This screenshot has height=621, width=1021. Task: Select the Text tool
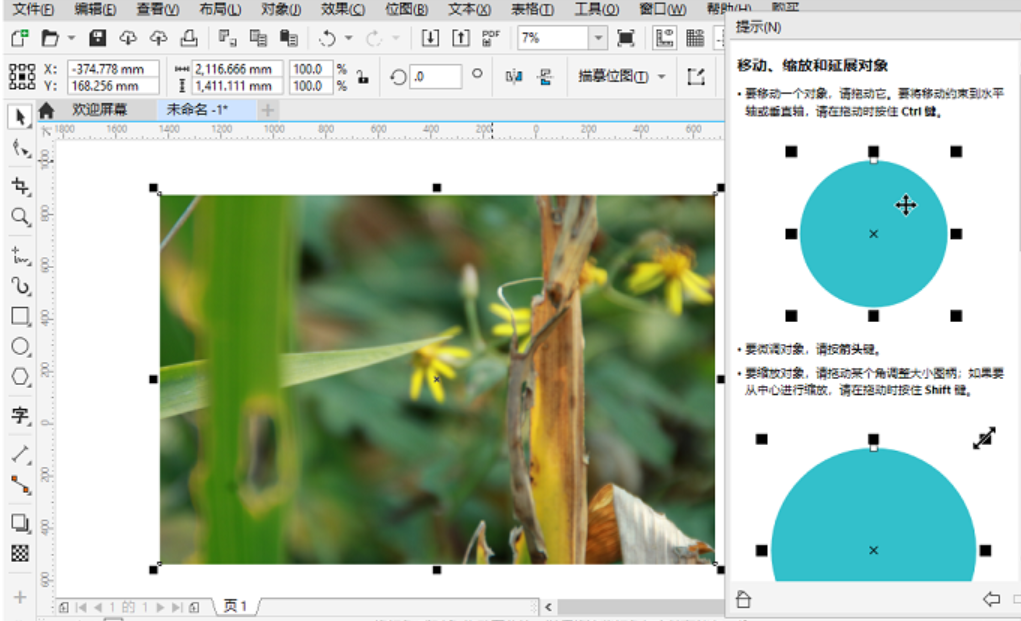click(x=20, y=415)
